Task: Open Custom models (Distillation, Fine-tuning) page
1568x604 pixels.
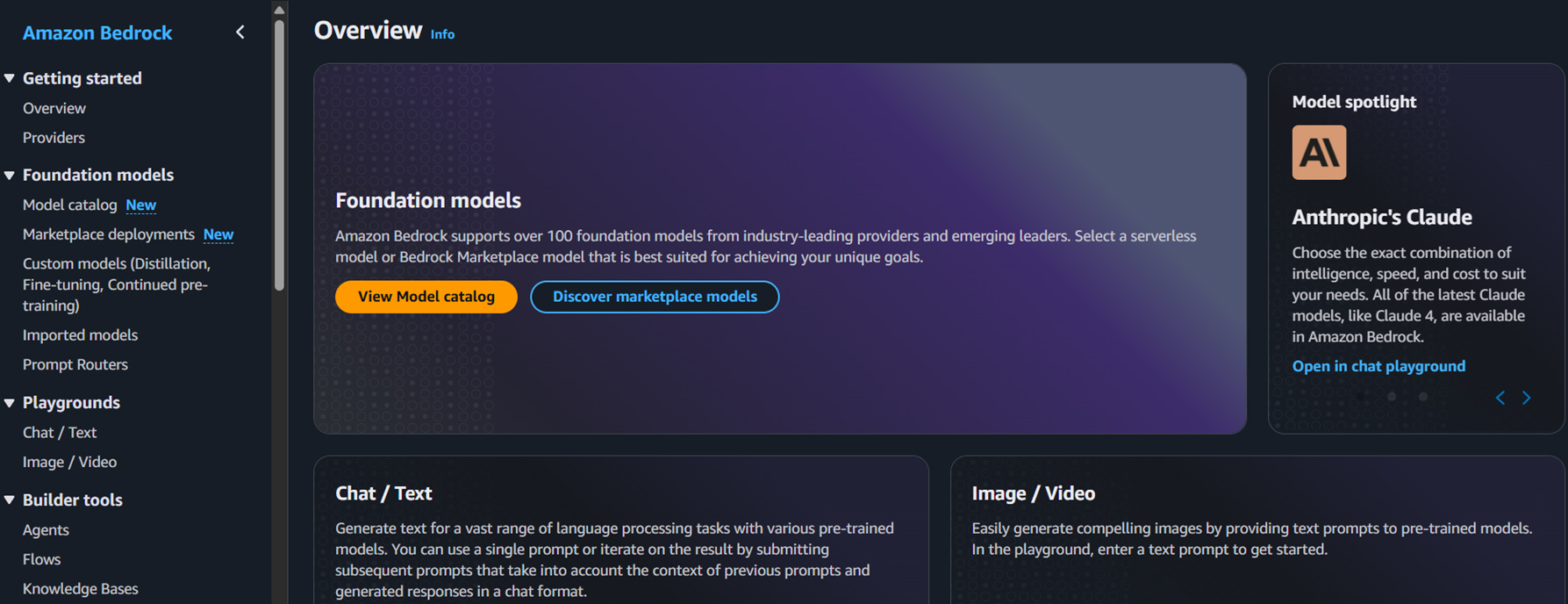Action: (x=117, y=284)
